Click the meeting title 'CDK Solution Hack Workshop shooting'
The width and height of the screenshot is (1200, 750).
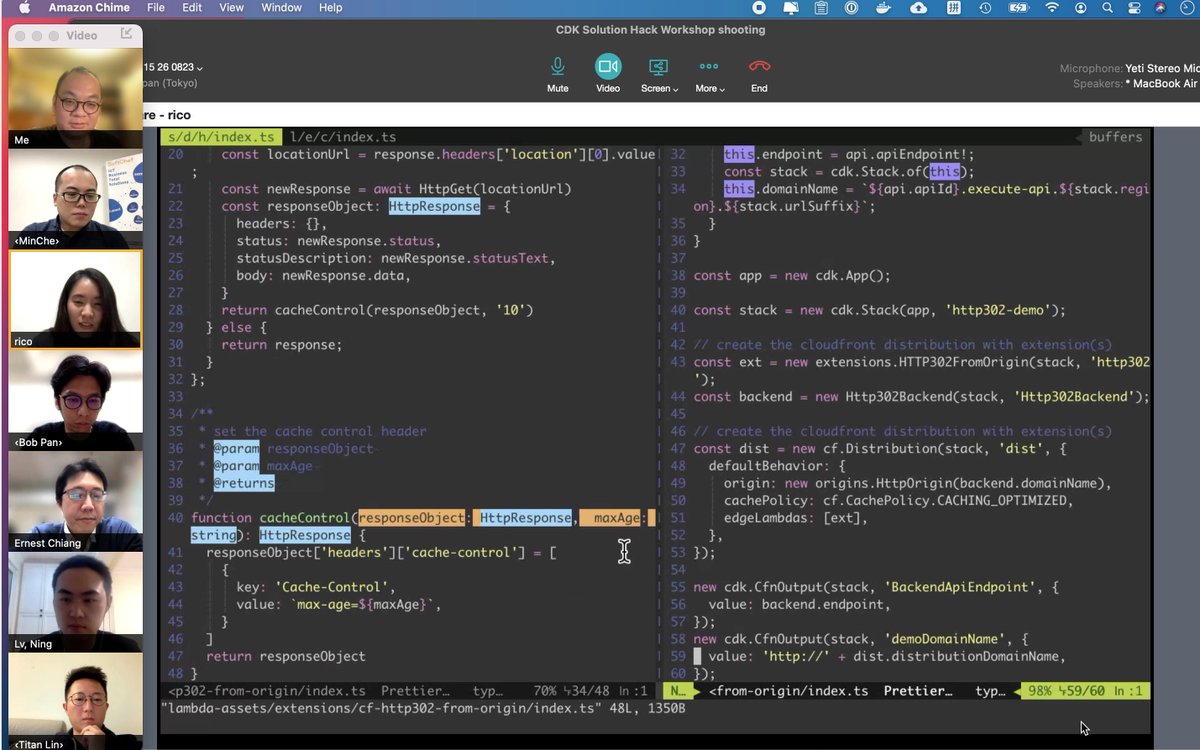[660, 30]
